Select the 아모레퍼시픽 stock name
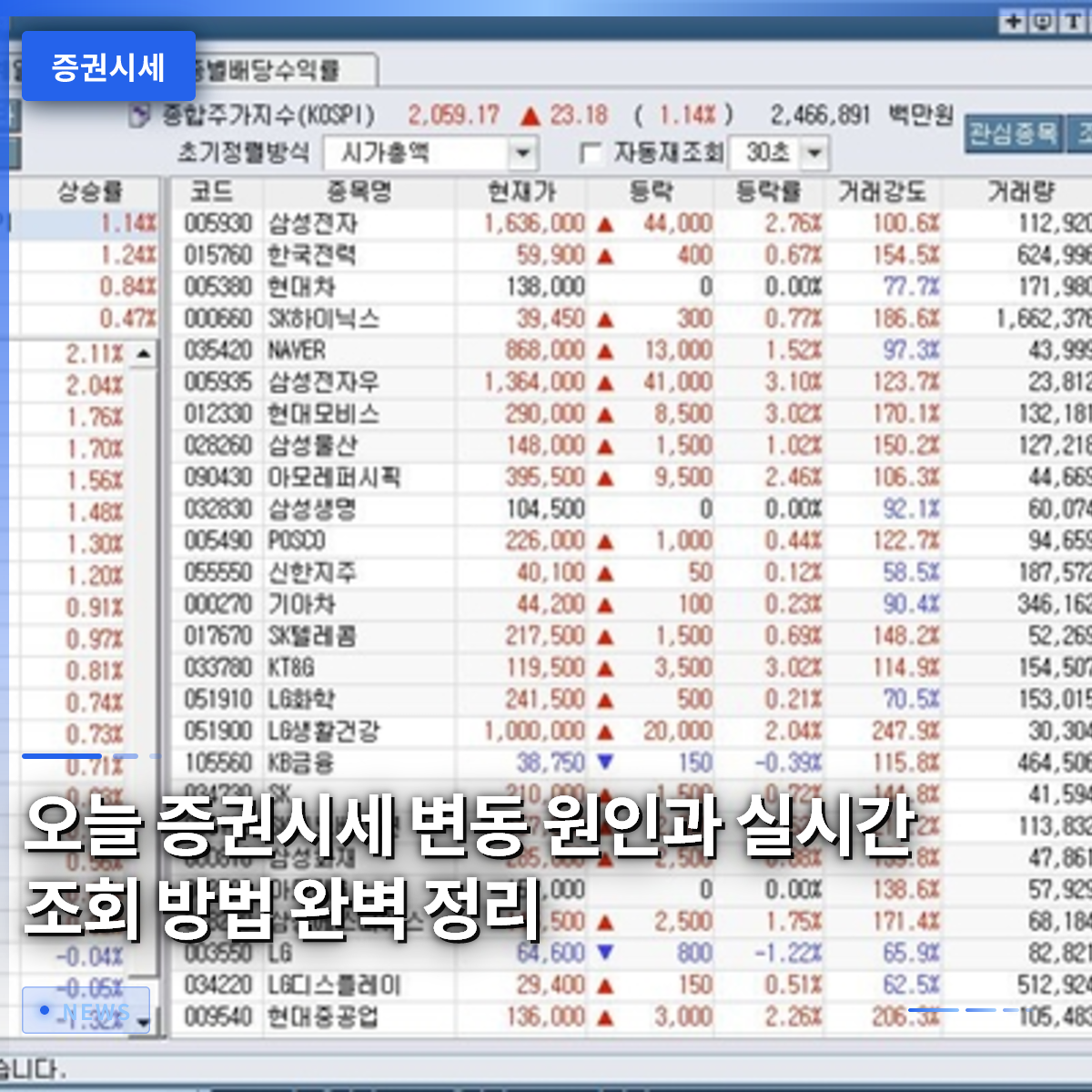This screenshot has height=1092, width=1092. 334,478
